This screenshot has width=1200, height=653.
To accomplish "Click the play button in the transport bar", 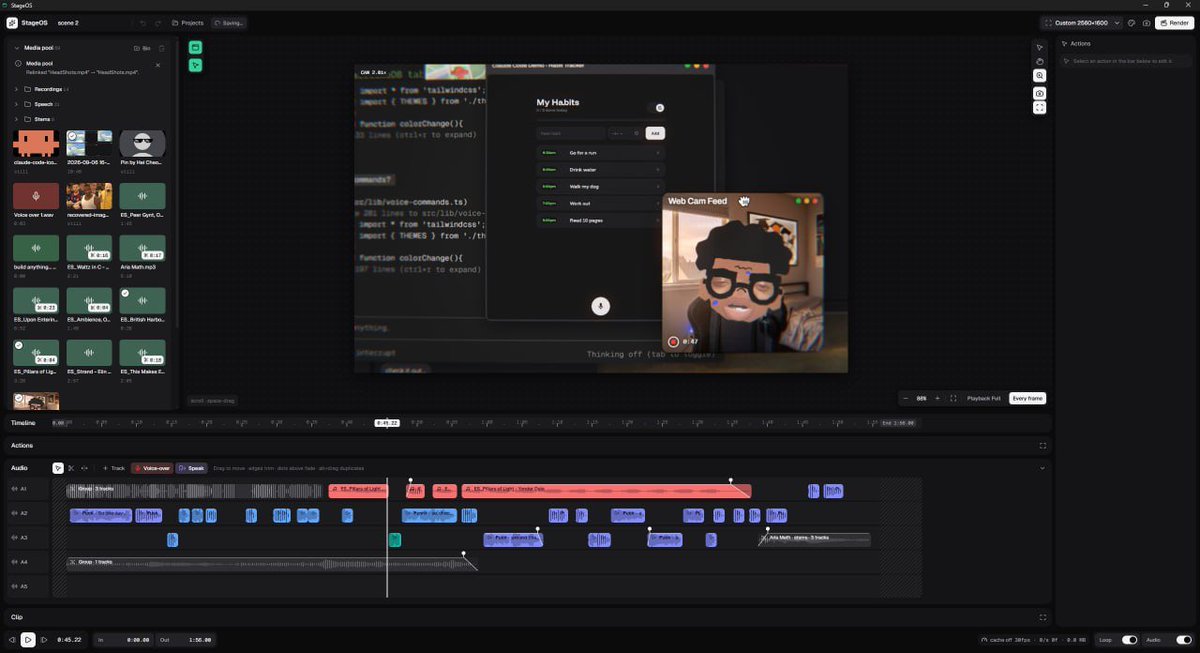I will click(28, 639).
